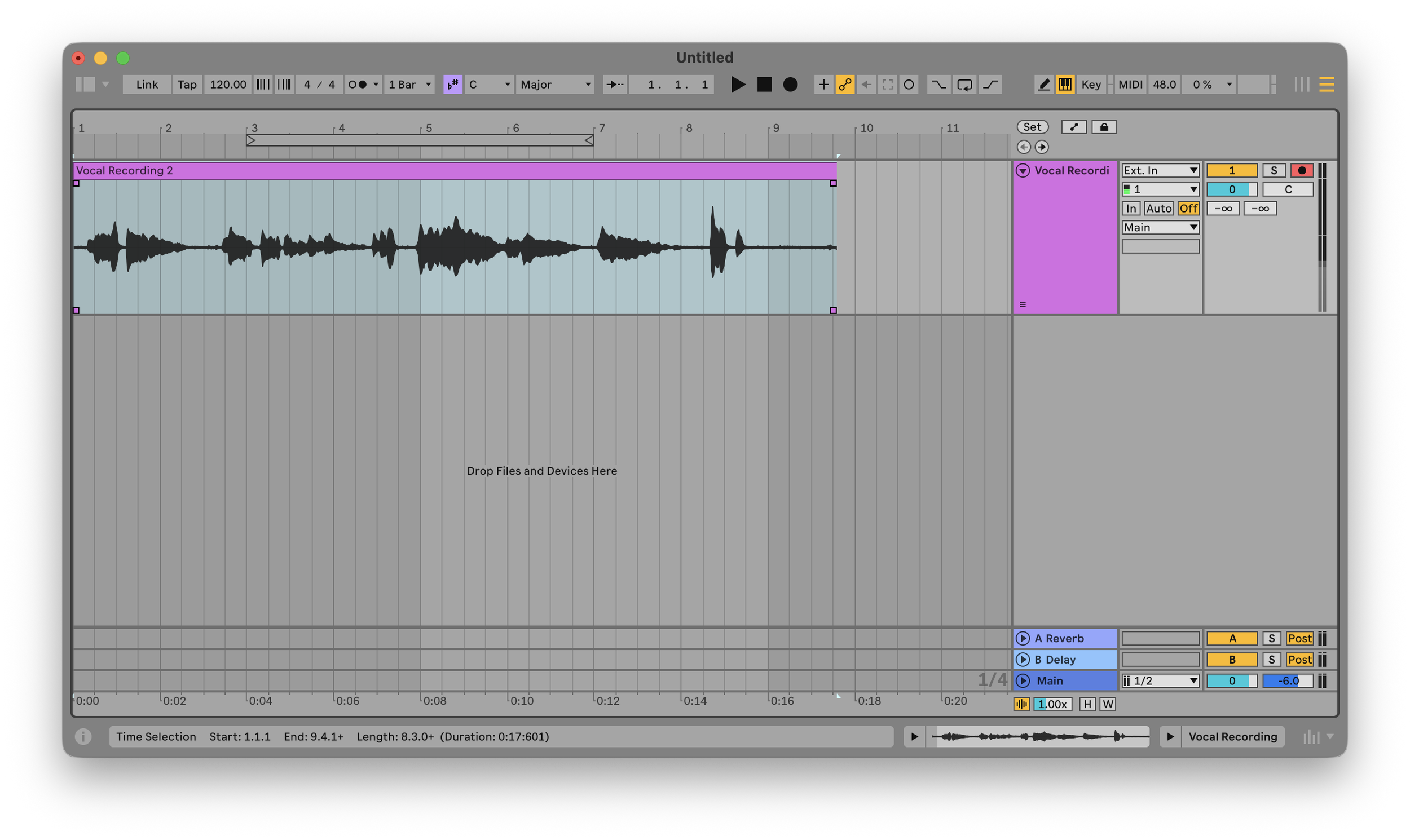This screenshot has height=840, width=1410.
Task: Click the Re-Enable Automation arrow icon
Action: click(x=866, y=85)
